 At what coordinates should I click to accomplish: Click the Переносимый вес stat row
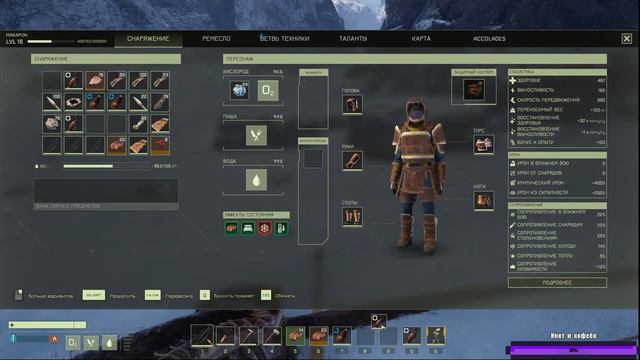[557, 110]
